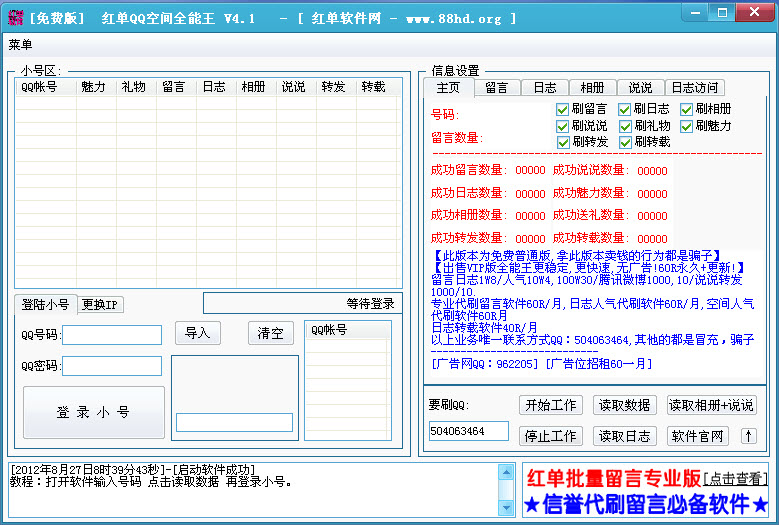This screenshot has height=525, width=779.
Task: Focus the QQ密码 input field
Action: [x=112, y=366]
